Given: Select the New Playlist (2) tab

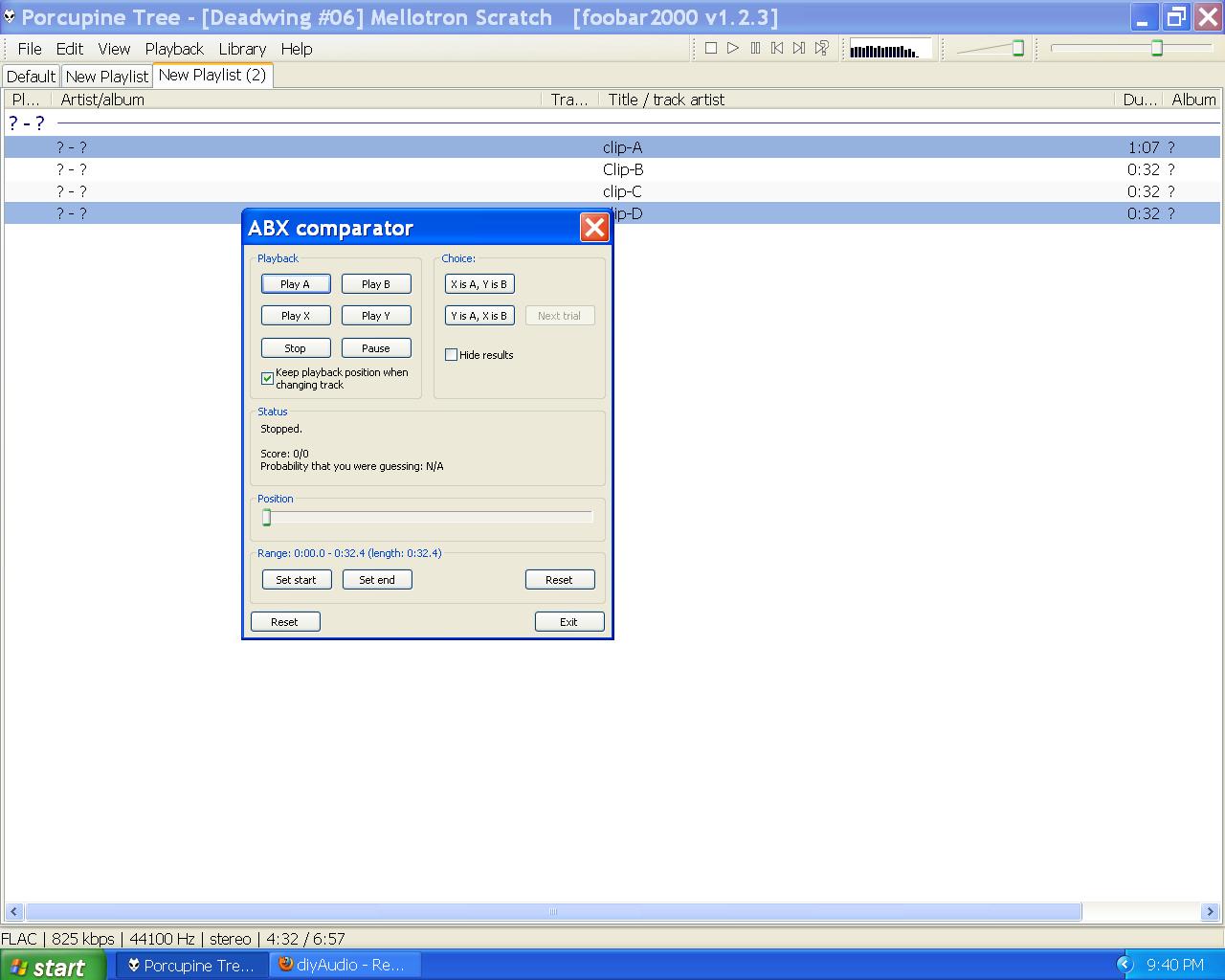Looking at the screenshot, I should coord(212,75).
